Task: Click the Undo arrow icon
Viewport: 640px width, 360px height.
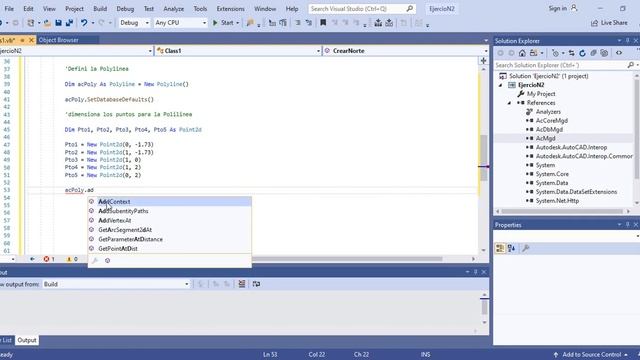Action: coord(84,23)
